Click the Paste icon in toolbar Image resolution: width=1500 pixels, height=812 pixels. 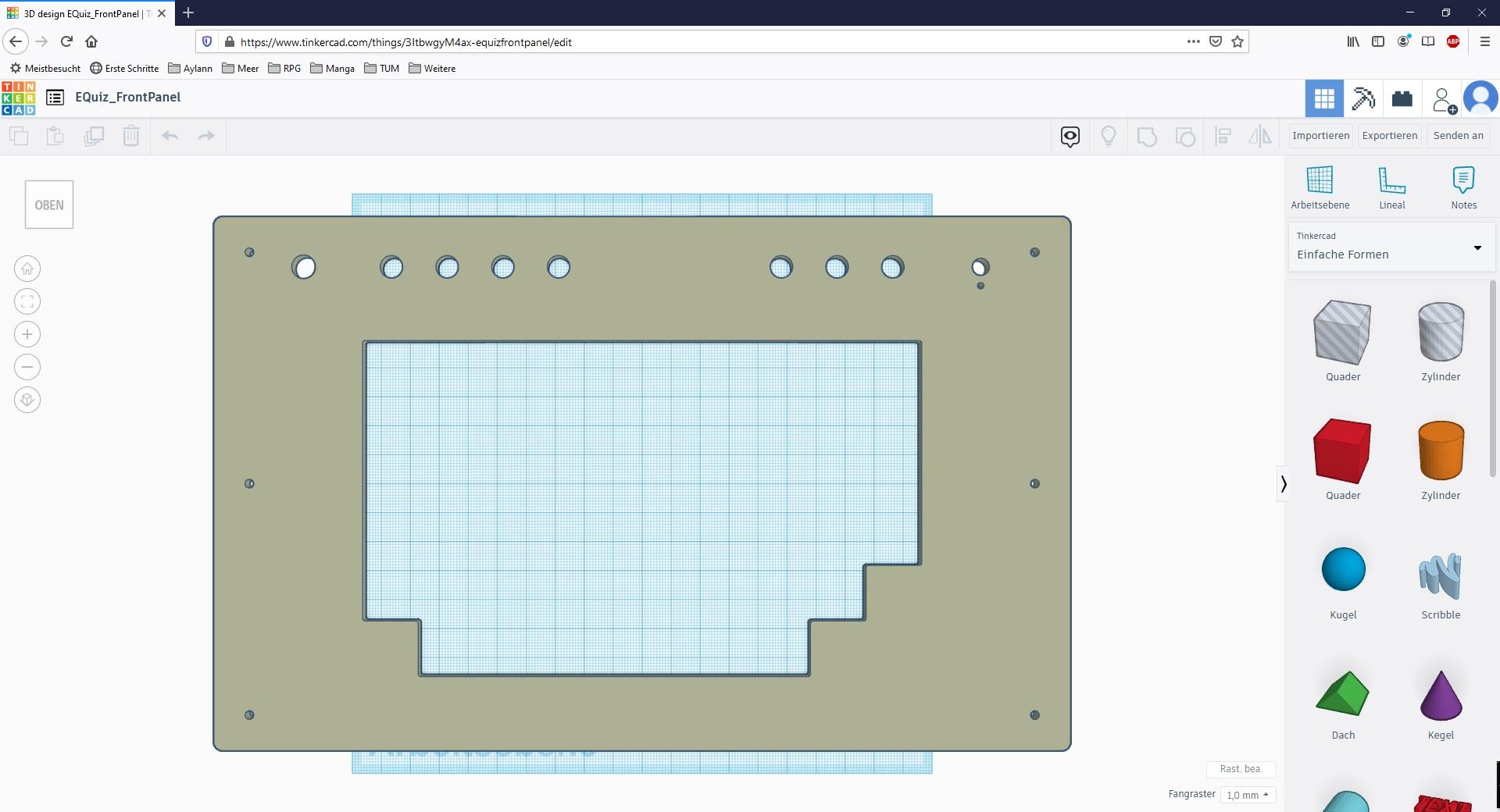click(55, 136)
